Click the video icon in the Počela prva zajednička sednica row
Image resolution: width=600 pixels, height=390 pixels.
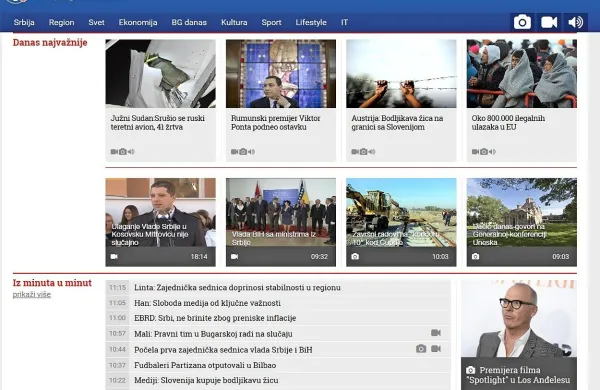[x=436, y=349]
